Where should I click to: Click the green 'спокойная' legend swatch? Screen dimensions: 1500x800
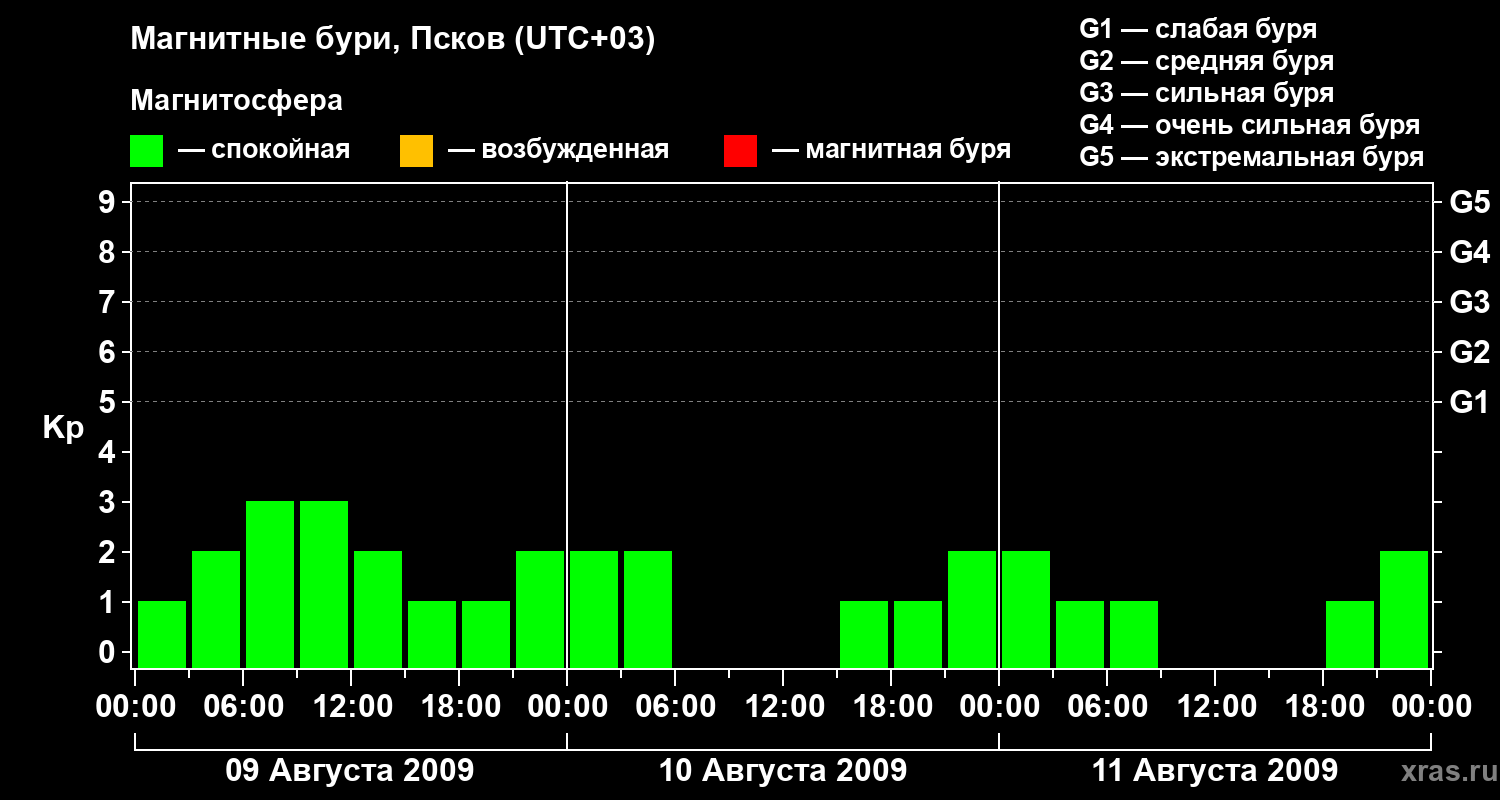tap(147, 151)
